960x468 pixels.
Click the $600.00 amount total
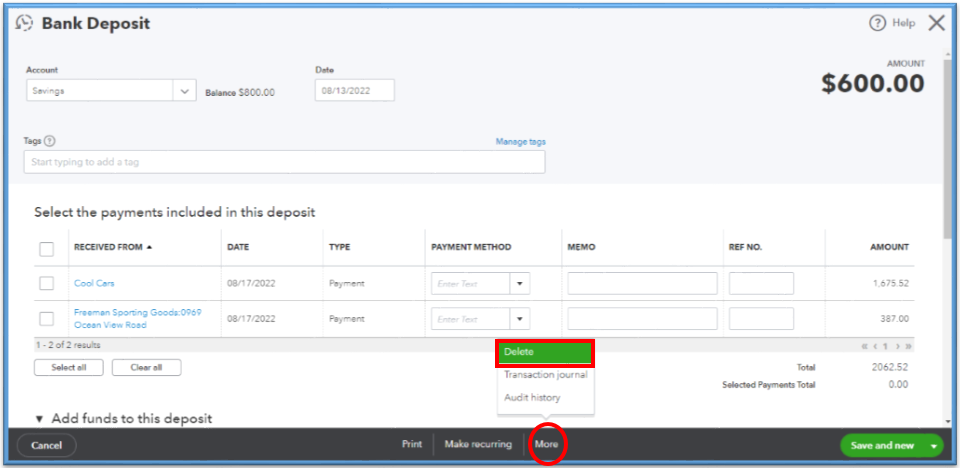872,84
